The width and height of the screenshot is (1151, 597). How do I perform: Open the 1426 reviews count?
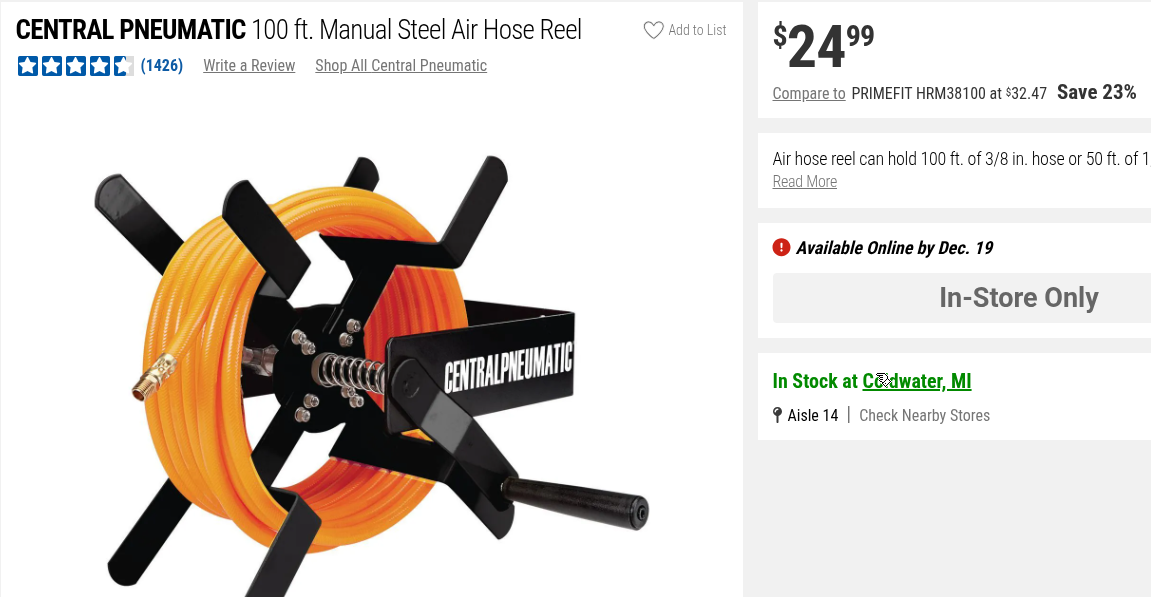pyautogui.click(x=161, y=66)
